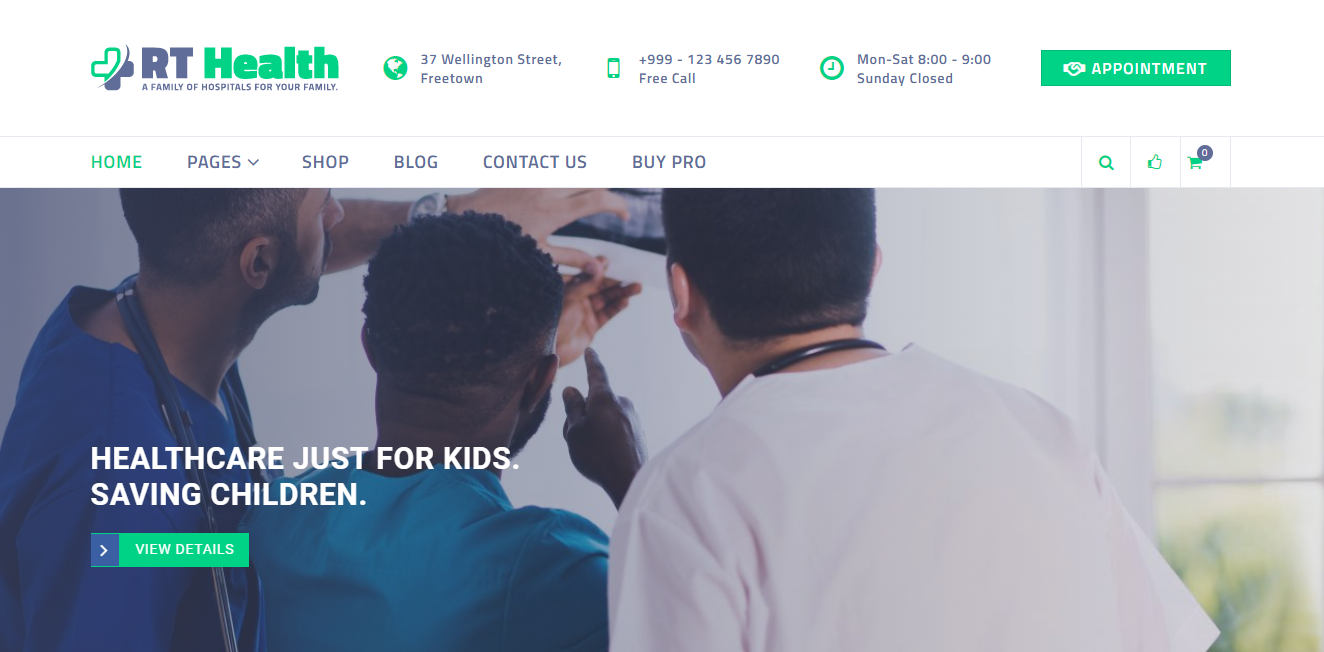1324x652 pixels.
Task: Click the mobile phone icon
Action: pyautogui.click(x=614, y=68)
